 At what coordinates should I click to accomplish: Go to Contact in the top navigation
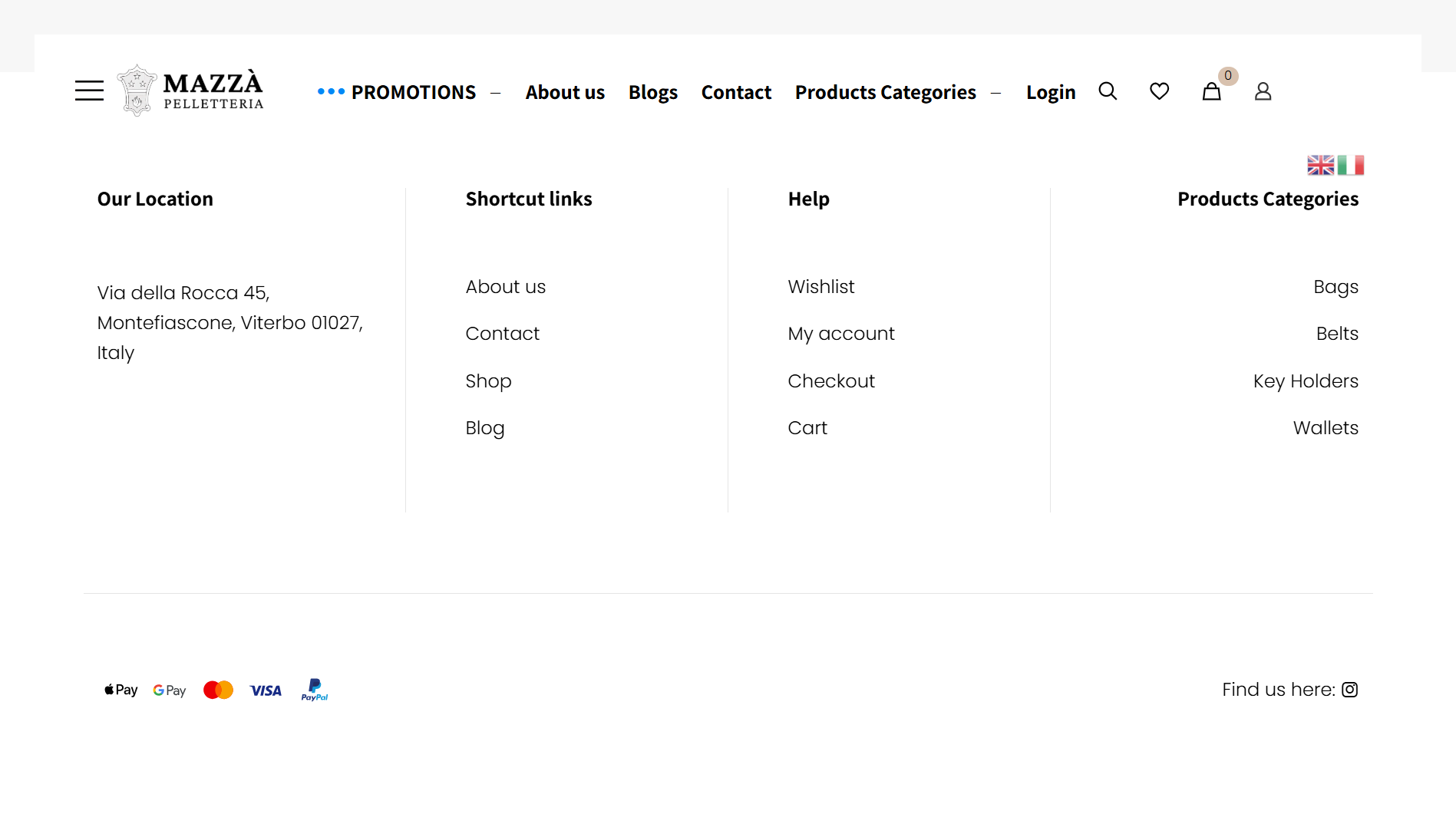pos(736,92)
